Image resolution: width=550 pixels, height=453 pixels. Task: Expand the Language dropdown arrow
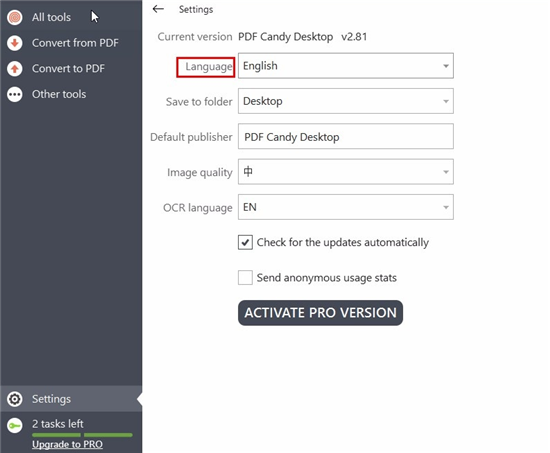tap(446, 66)
